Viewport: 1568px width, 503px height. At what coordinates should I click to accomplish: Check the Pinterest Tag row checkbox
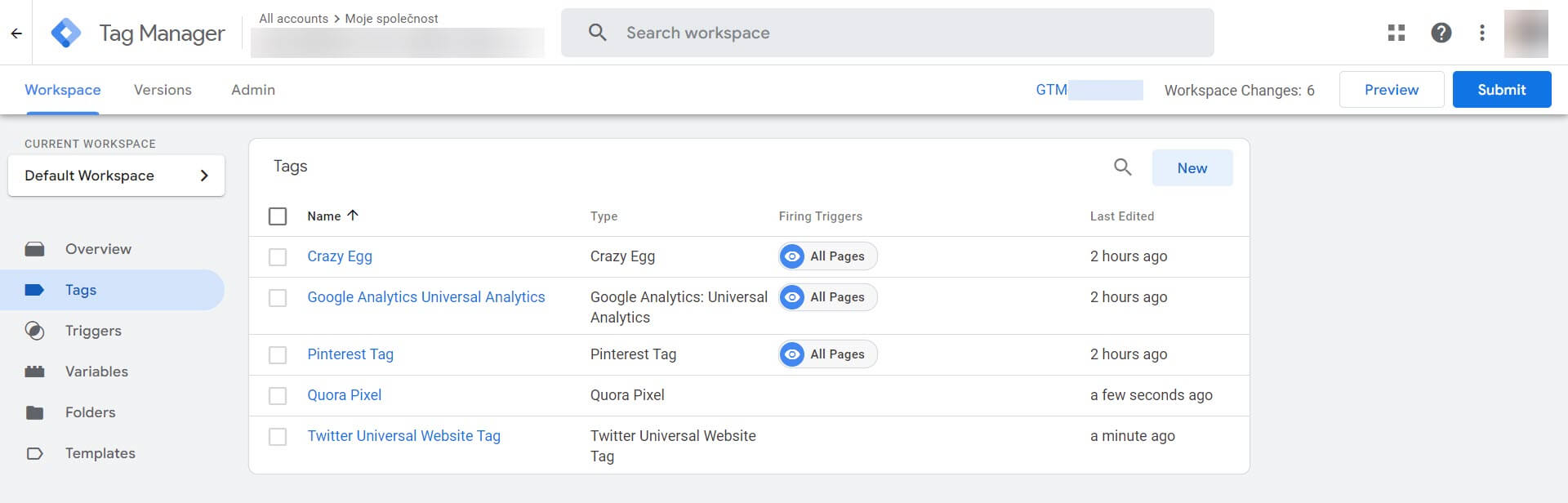pos(278,355)
